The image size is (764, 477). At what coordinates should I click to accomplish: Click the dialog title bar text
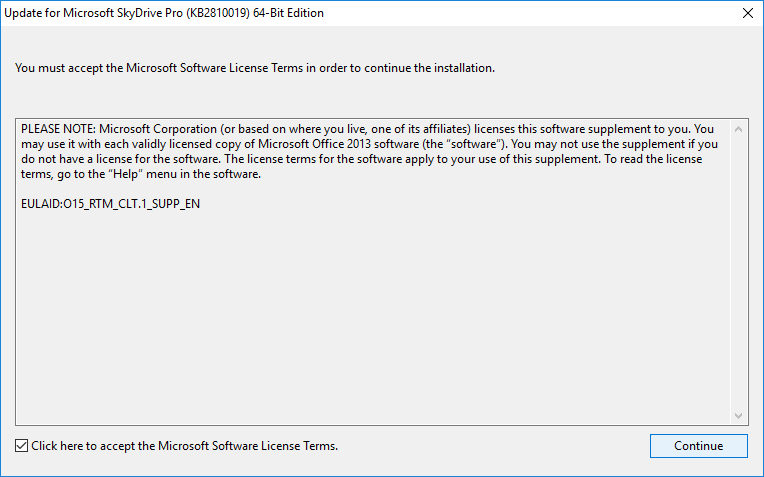165,14
